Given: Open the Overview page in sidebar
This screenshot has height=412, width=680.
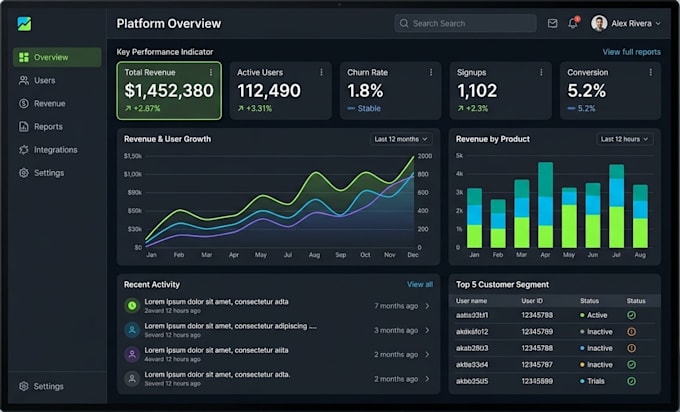Looking at the screenshot, I should tap(57, 57).
